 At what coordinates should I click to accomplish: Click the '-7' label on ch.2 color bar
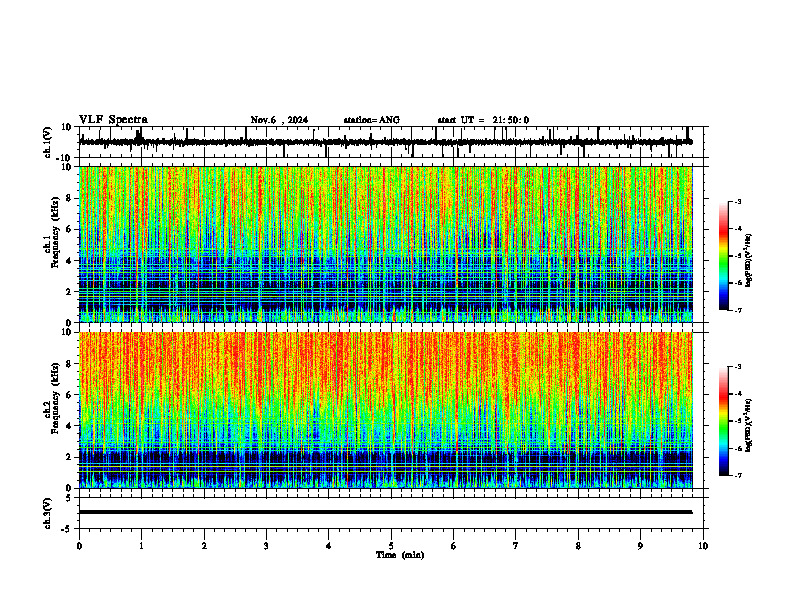[737, 475]
